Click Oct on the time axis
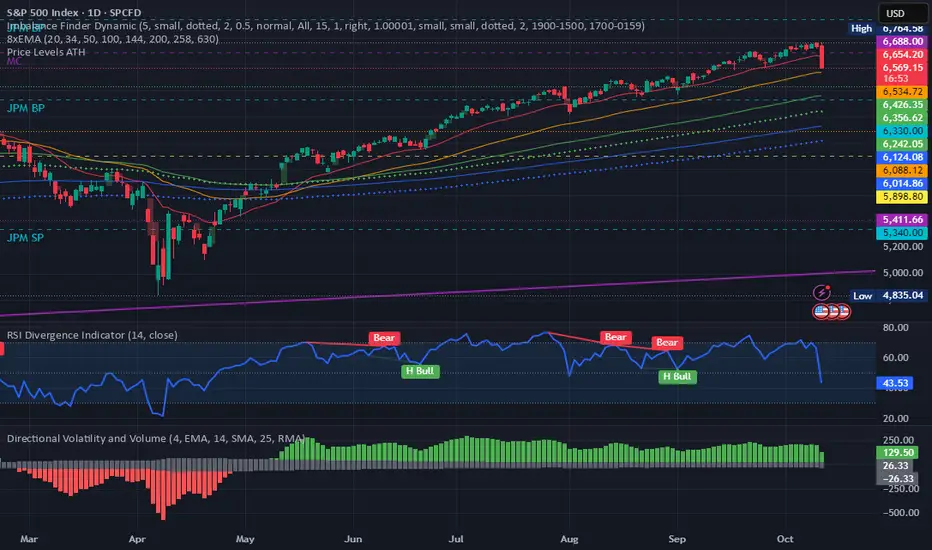Image resolution: width=932 pixels, height=550 pixels. tap(785, 539)
